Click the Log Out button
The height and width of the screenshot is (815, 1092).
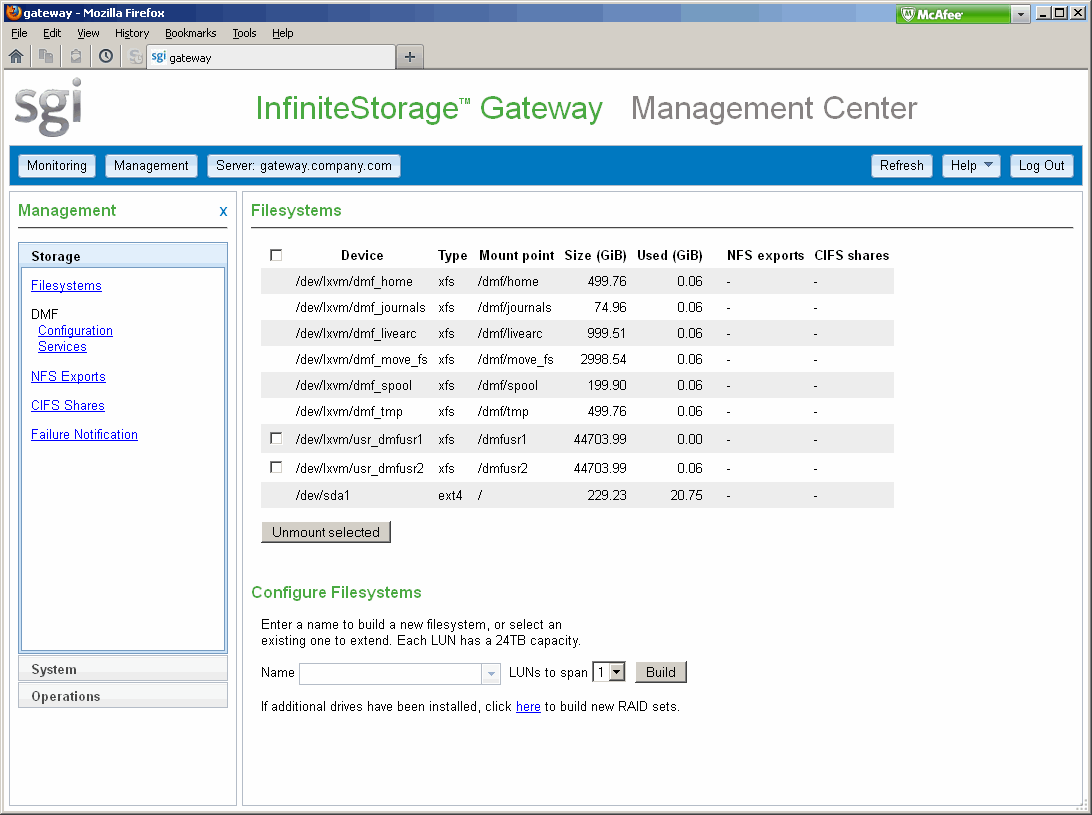(1041, 166)
